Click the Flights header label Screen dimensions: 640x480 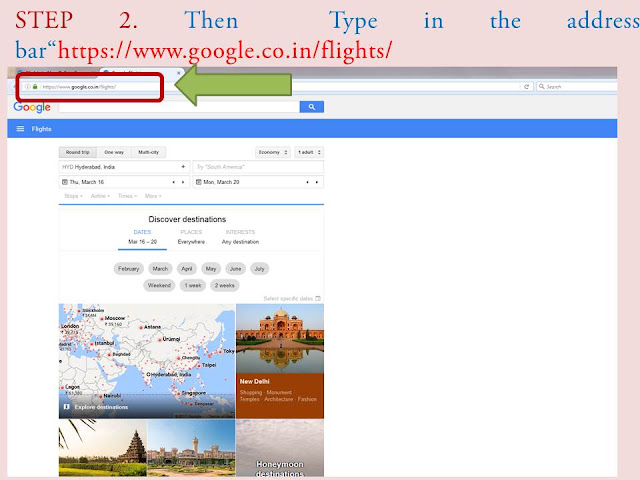[42, 129]
